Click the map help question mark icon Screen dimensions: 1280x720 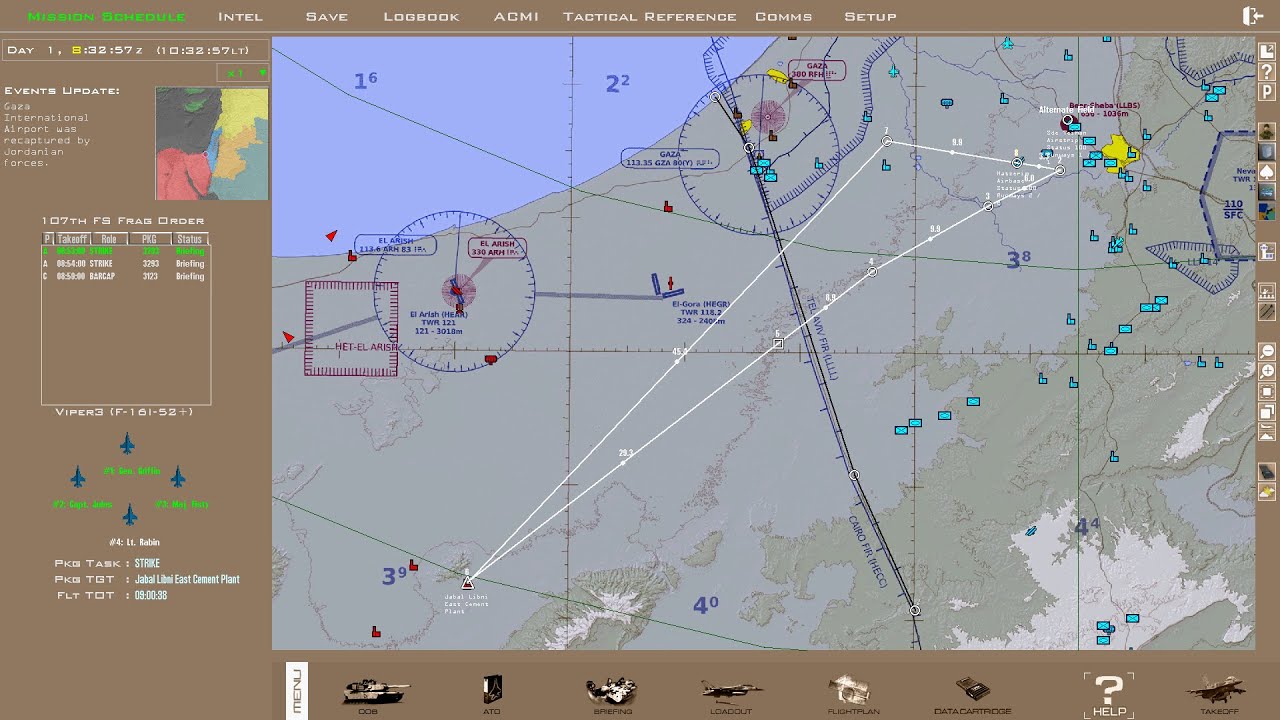point(1267,71)
